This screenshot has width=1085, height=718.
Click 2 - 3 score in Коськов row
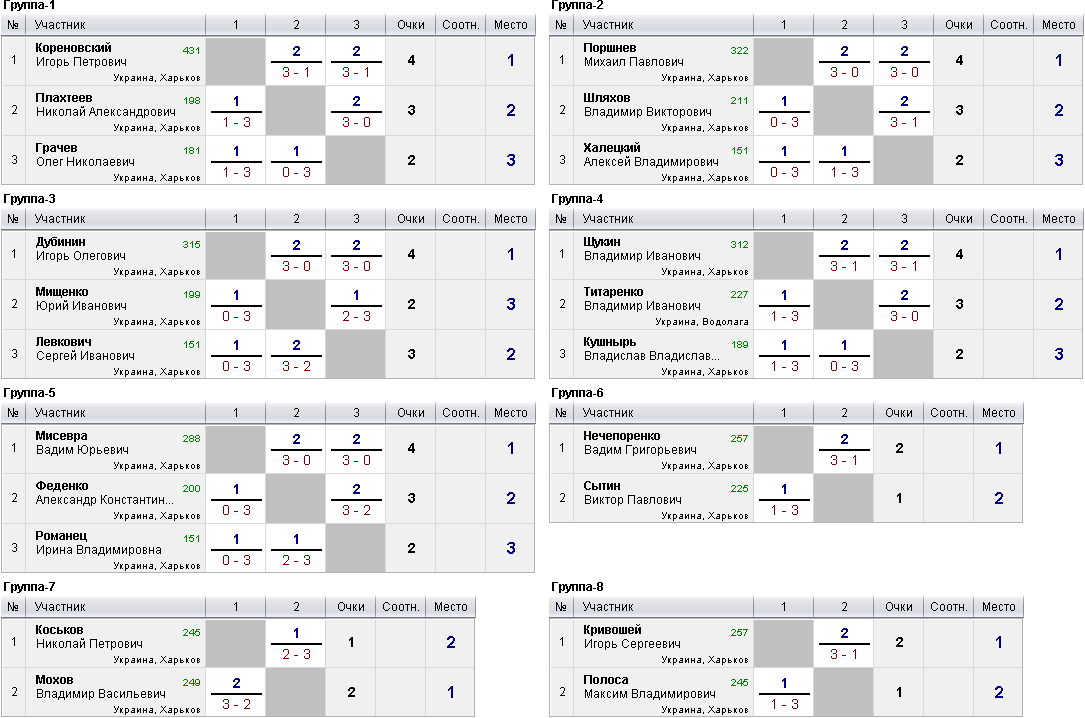(296, 654)
